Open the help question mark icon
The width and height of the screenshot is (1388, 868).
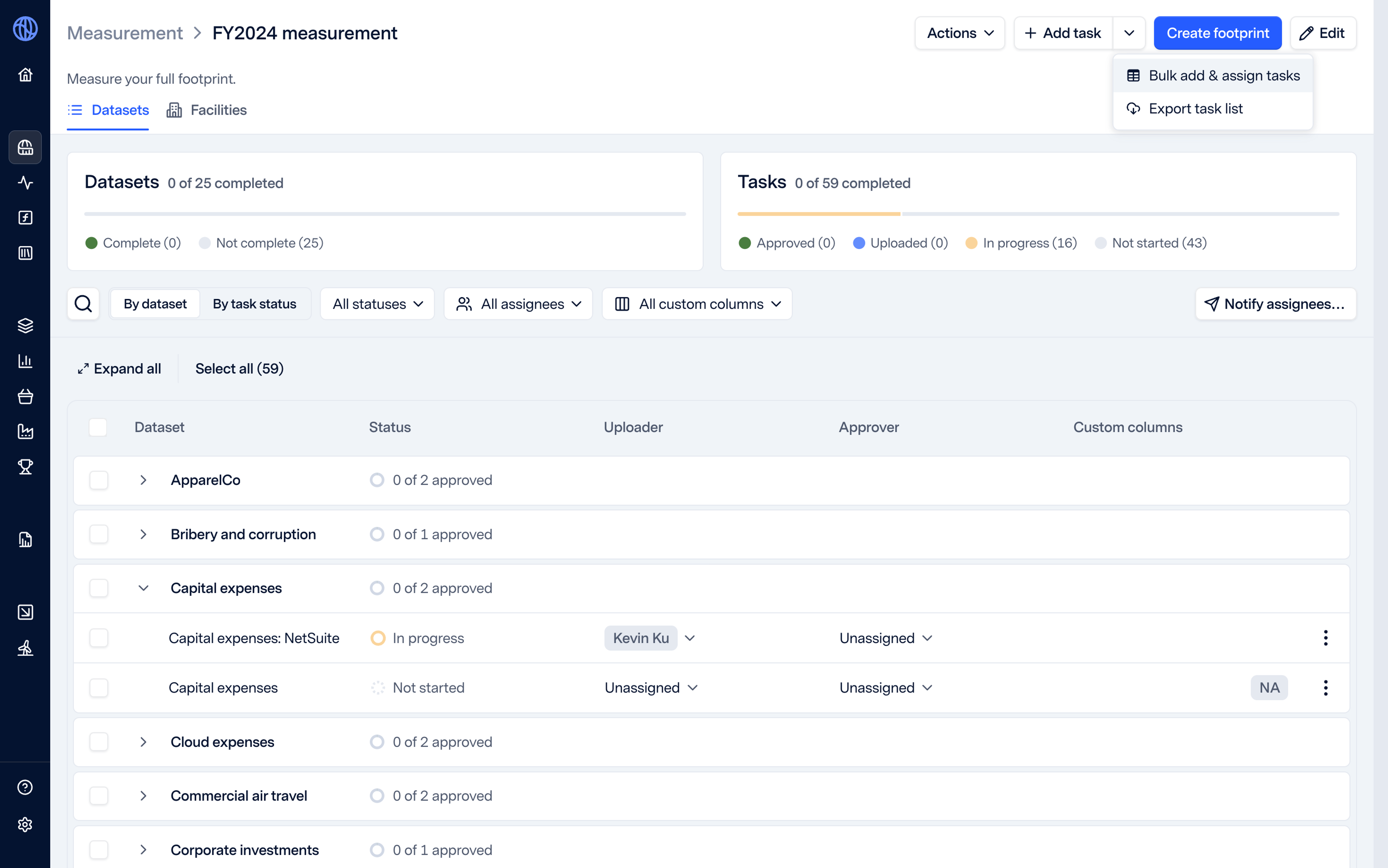(25, 787)
